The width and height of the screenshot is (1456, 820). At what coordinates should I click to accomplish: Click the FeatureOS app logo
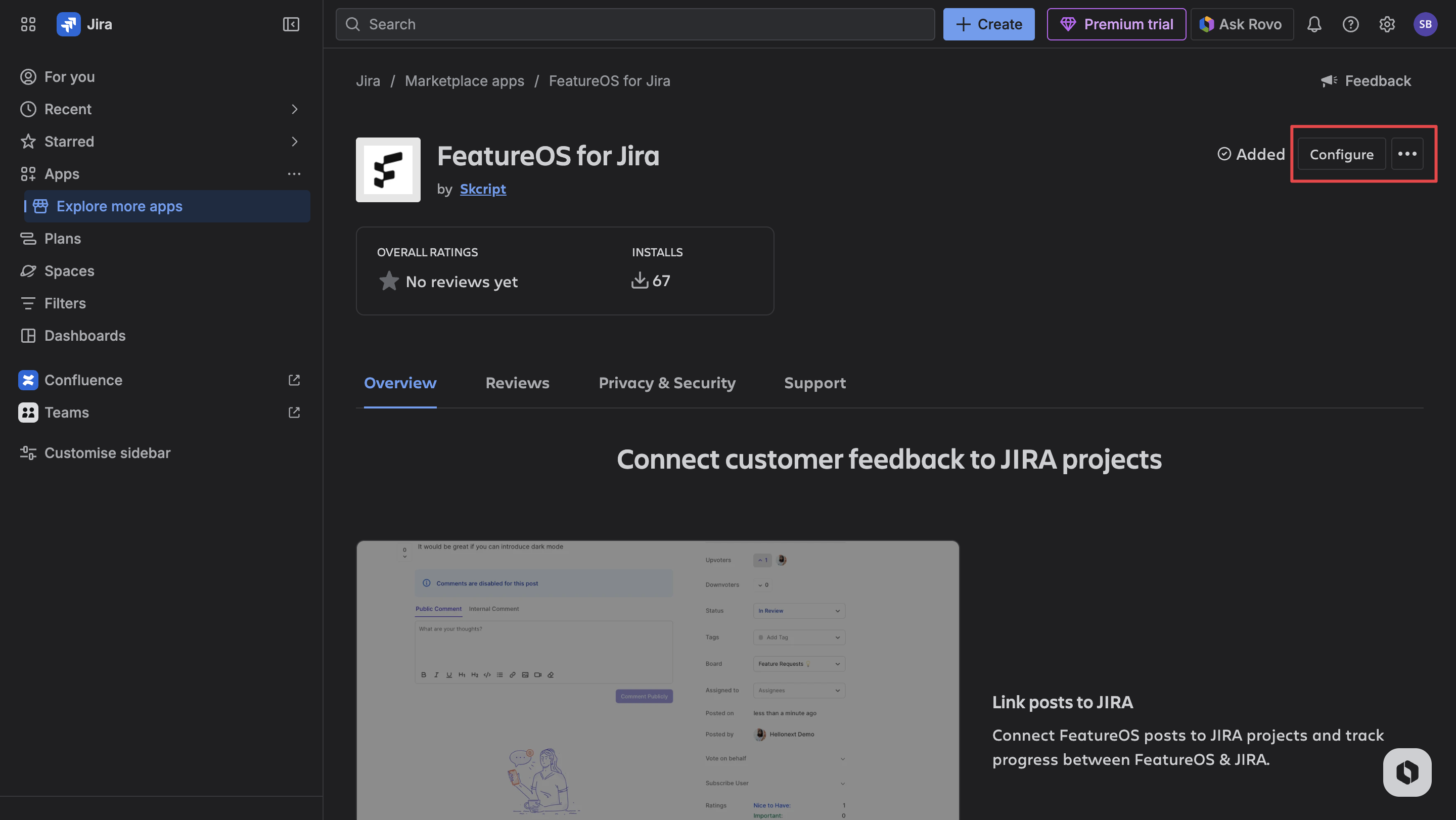point(388,169)
